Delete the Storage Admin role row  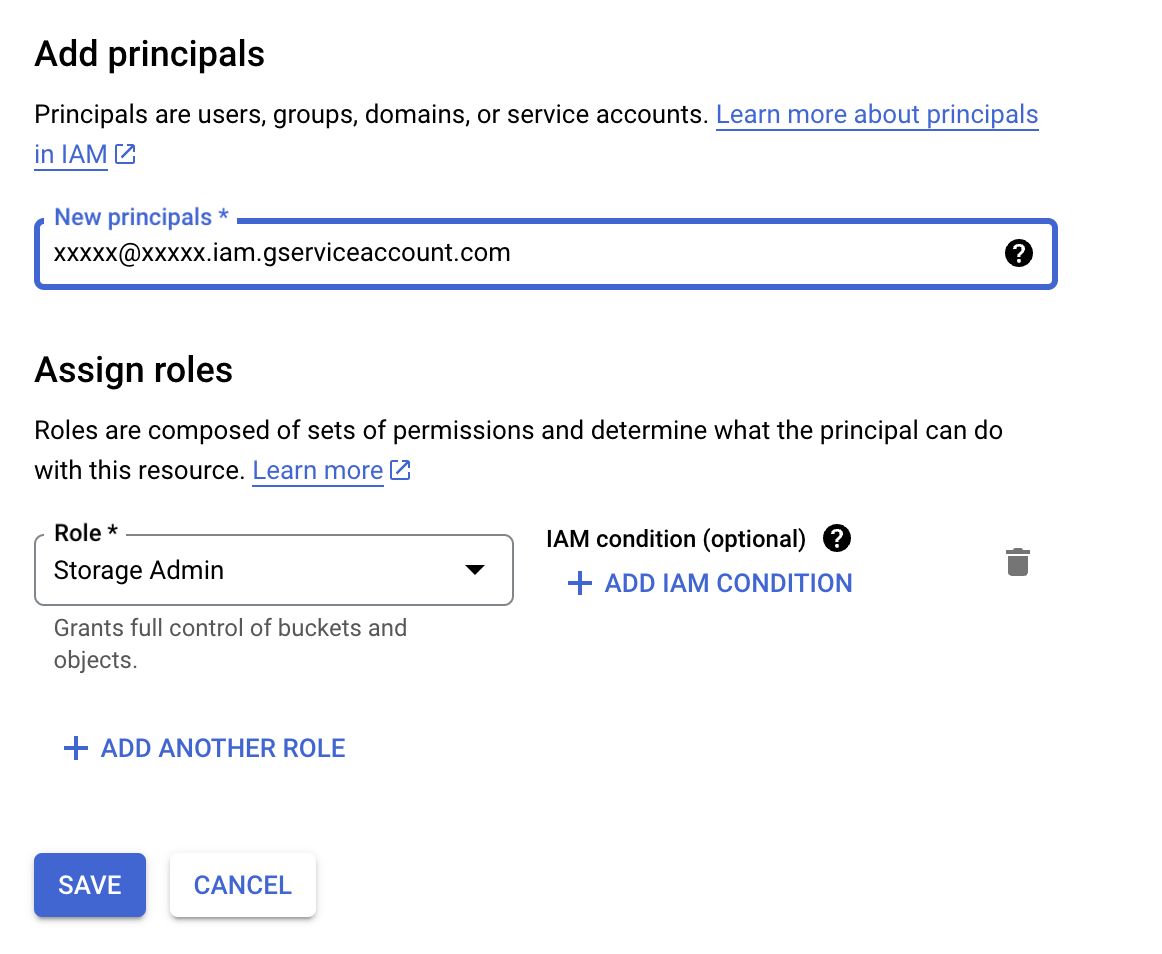tap(1017, 562)
